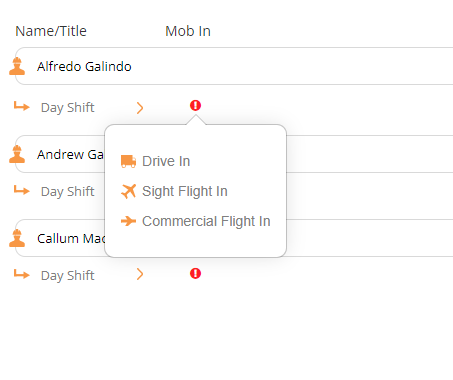
Task: Expand Alfredo's Day Shift chevron
Action: point(140,108)
